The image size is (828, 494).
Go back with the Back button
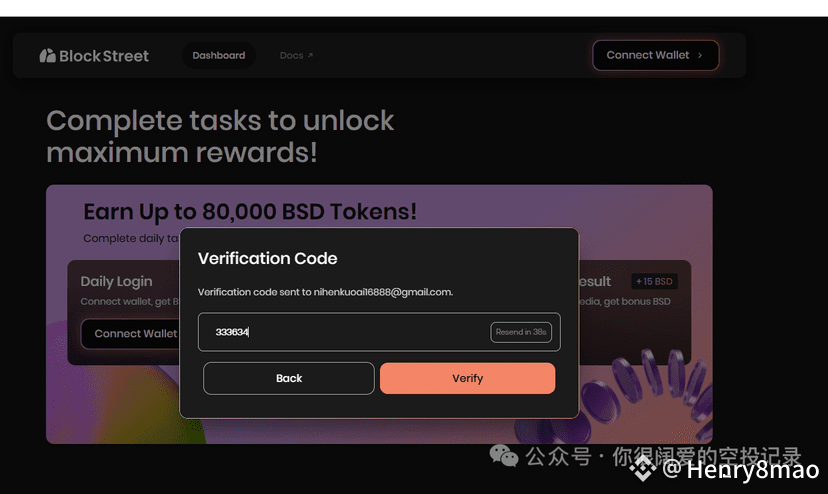click(289, 378)
